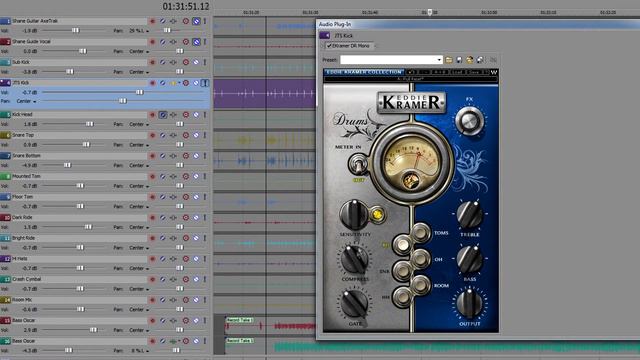Image resolution: width=640 pixels, height=360 pixels.
Task: Open Track FX for Room Mic track
Action: (173, 300)
